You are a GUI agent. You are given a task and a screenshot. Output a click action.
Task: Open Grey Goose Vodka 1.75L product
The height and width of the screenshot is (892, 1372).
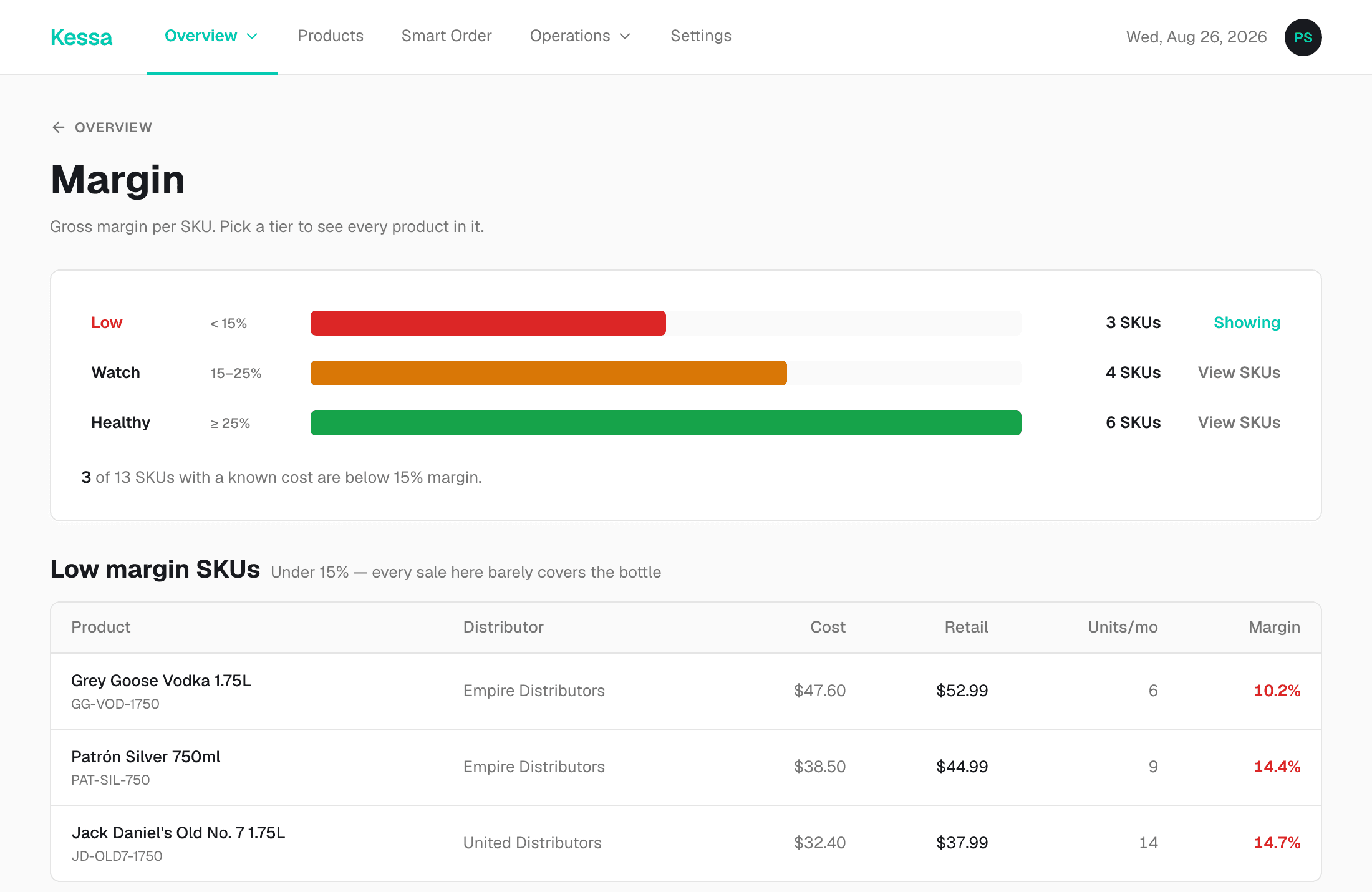161,681
